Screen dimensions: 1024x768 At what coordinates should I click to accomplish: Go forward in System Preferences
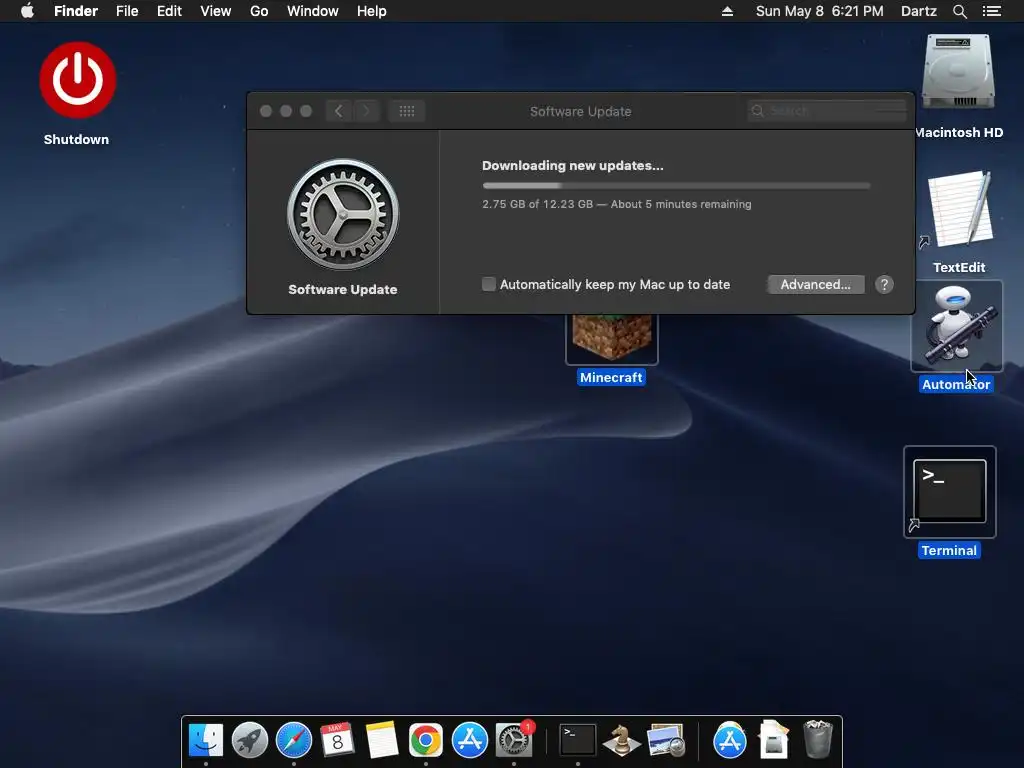(x=366, y=111)
